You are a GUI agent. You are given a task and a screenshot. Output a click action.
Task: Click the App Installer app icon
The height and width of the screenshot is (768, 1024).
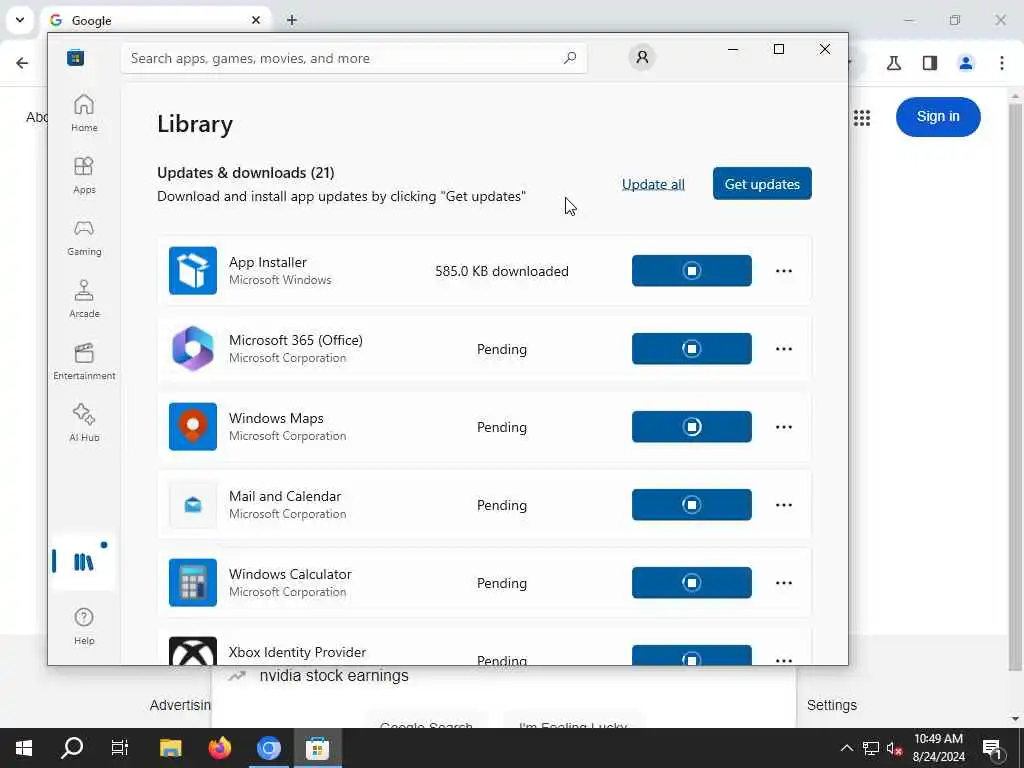(193, 270)
